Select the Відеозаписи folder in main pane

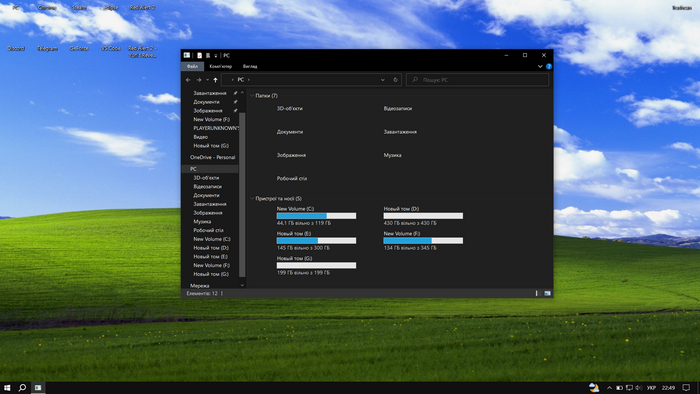[x=398, y=108]
